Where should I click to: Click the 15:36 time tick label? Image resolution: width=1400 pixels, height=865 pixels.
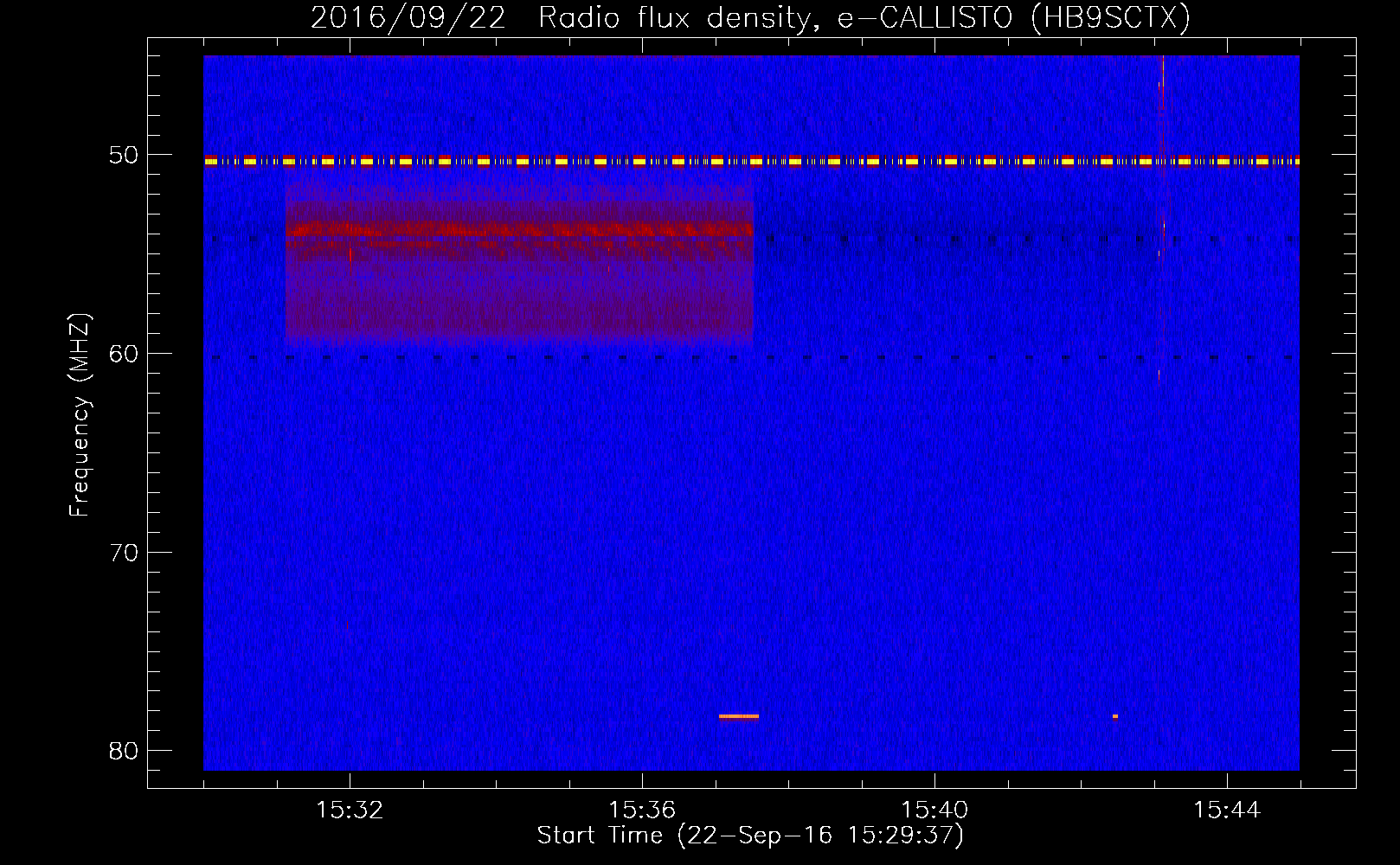[x=642, y=811]
